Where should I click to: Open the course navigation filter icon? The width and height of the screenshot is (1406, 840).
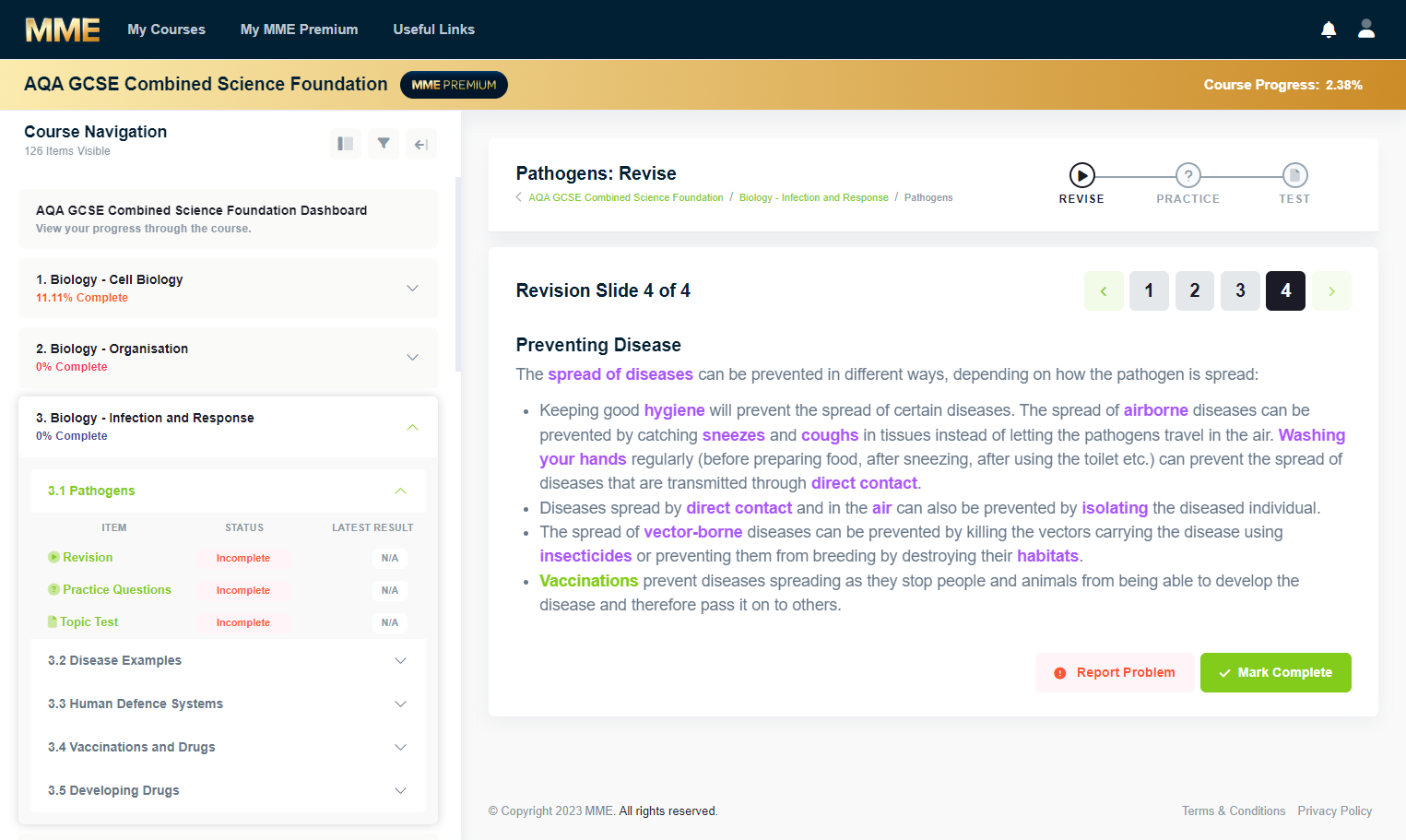(384, 144)
